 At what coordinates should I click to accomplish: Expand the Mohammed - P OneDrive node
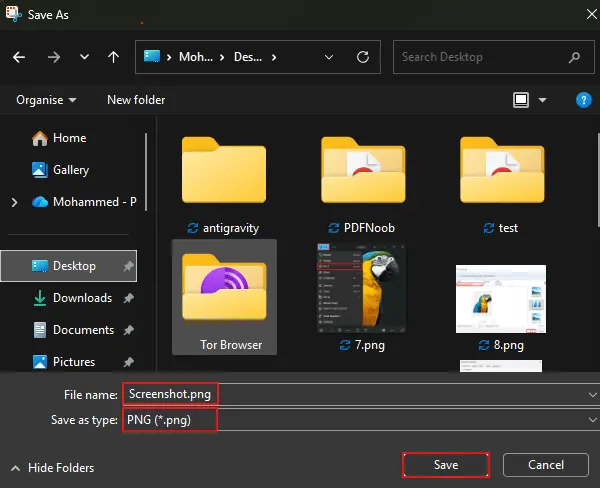(x=15, y=202)
